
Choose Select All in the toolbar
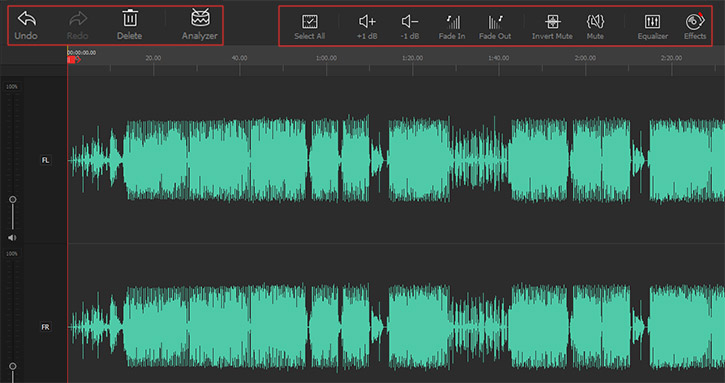tap(309, 27)
